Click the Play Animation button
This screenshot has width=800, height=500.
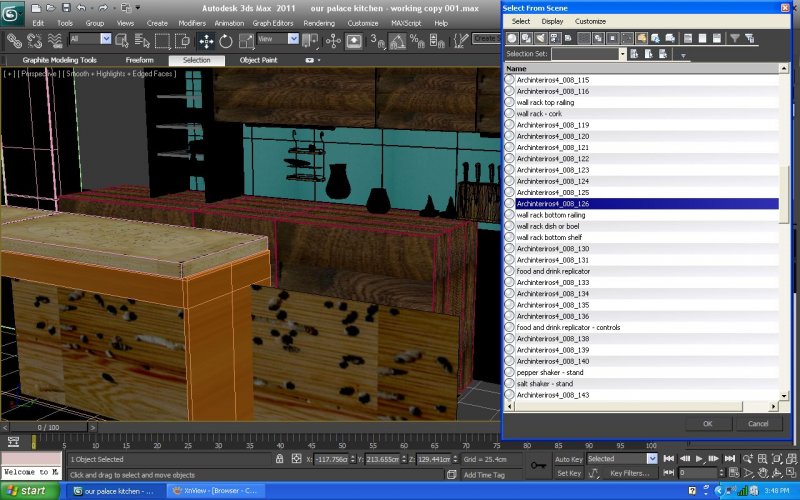(x=700, y=458)
